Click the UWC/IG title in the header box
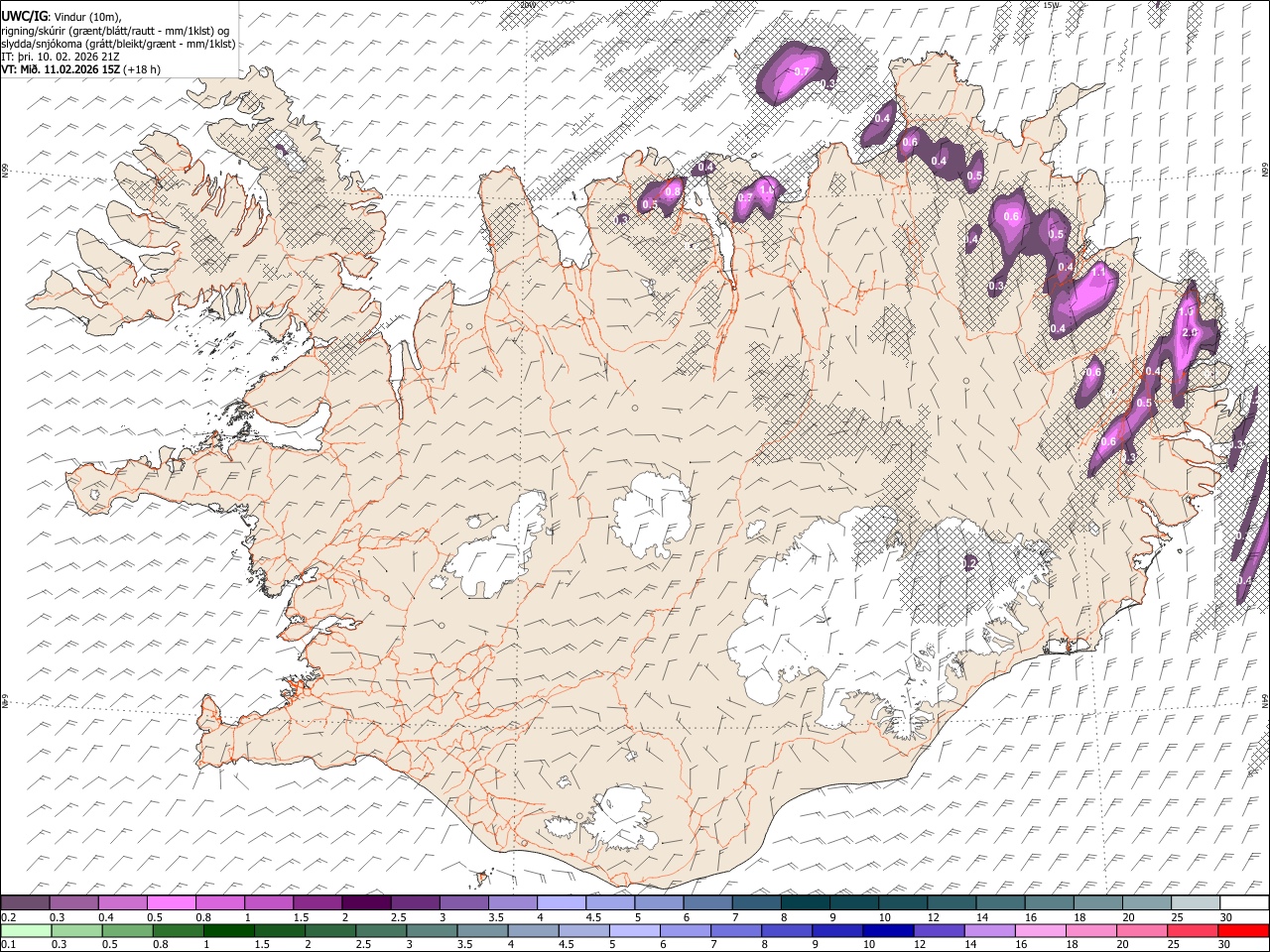 (x=25, y=15)
